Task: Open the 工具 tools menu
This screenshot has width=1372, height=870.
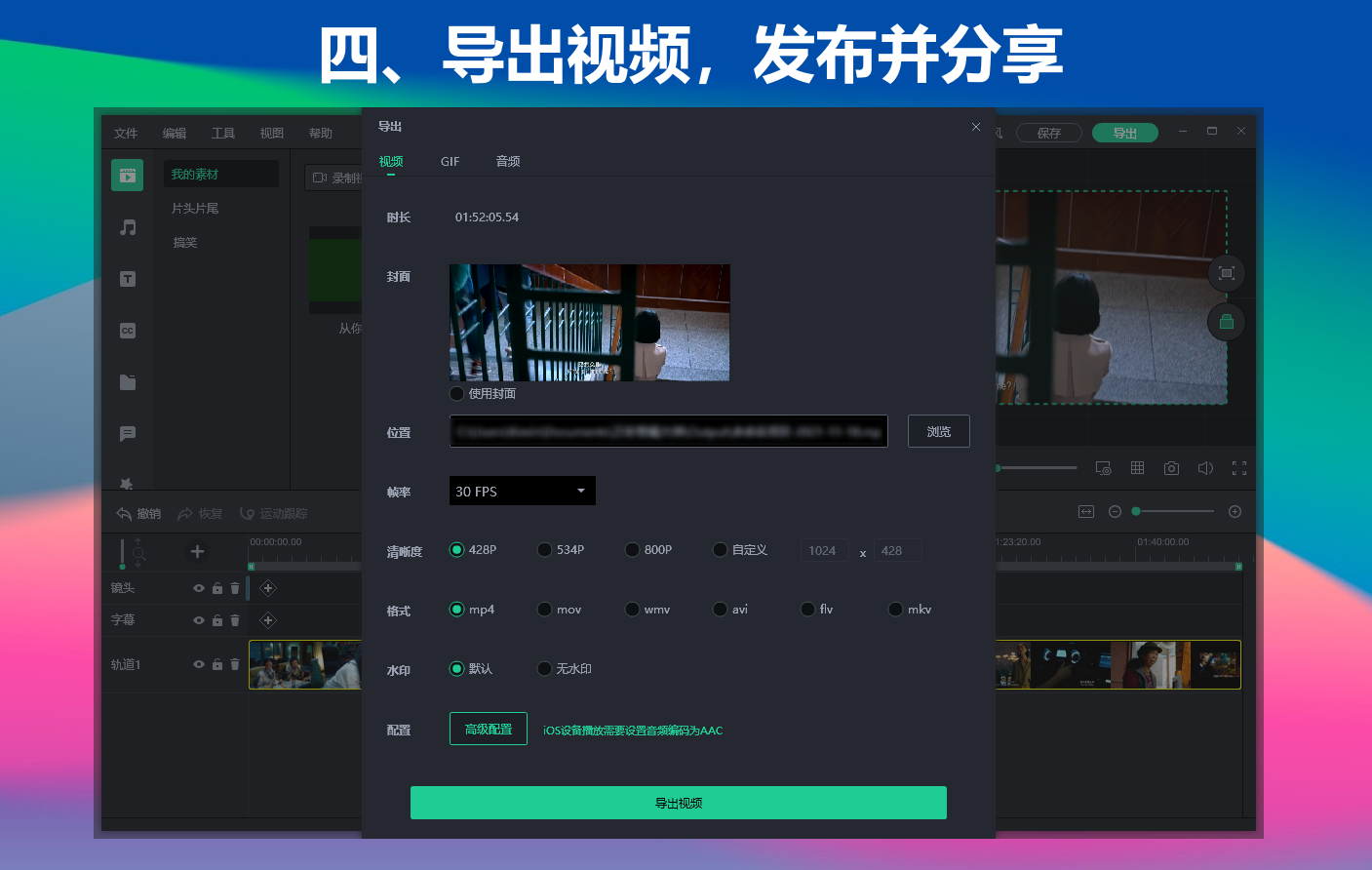Action: click(223, 134)
